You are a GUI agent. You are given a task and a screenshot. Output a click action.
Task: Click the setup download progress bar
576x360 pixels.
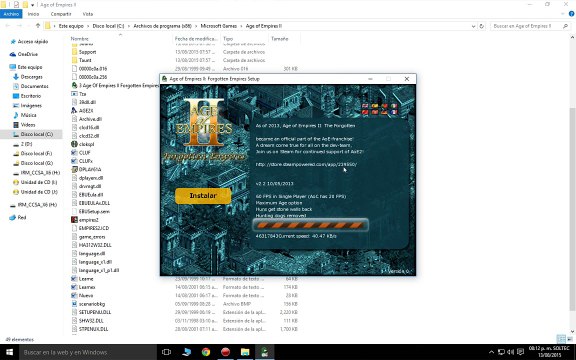[310, 225]
